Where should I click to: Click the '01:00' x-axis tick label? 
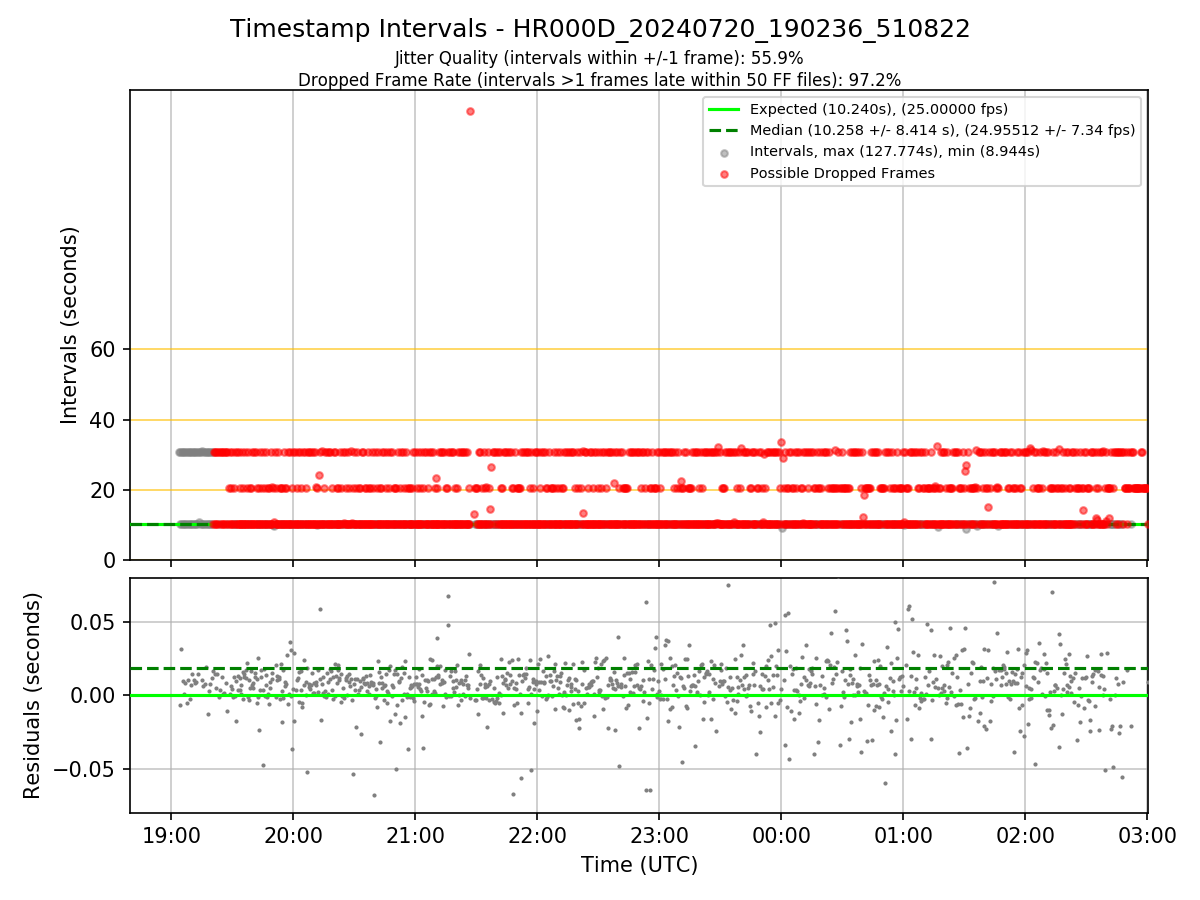pyautogui.click(x=903, y=834)
